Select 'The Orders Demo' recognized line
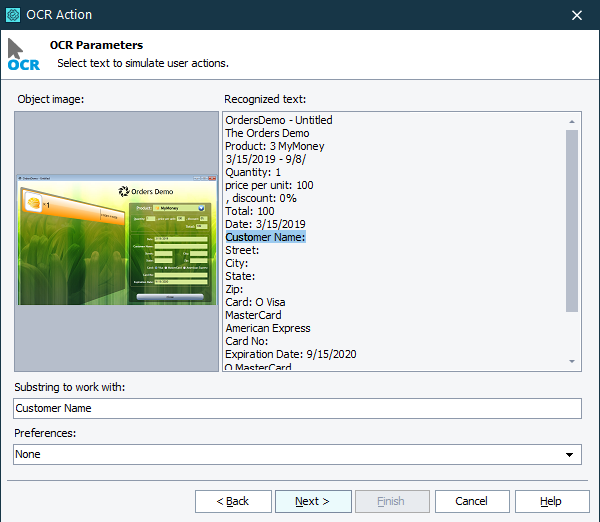600x522 pixels. point(267,133)
